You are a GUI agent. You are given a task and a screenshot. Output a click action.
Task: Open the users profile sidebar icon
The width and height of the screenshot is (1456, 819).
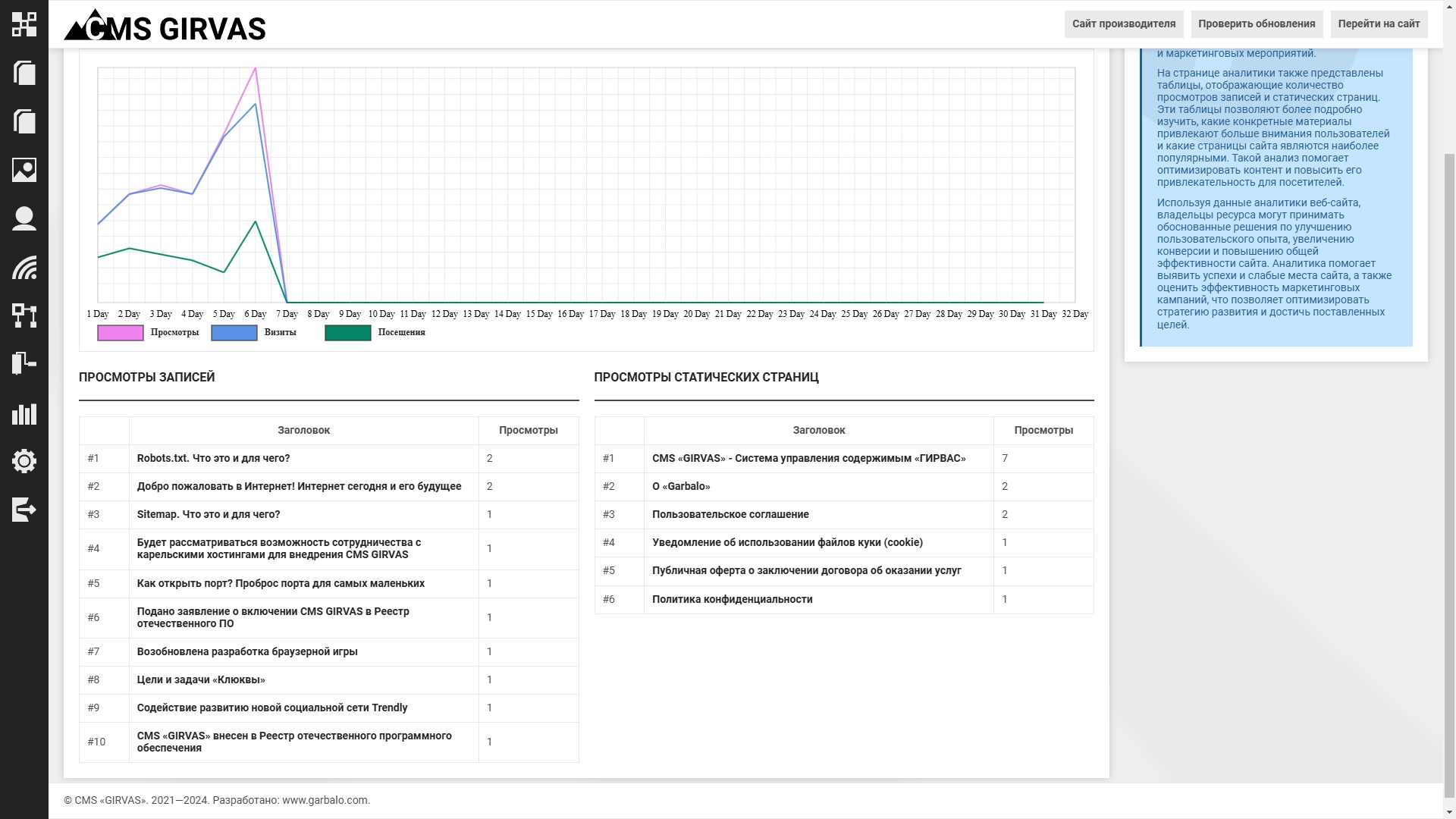click(x=24, y=218)
